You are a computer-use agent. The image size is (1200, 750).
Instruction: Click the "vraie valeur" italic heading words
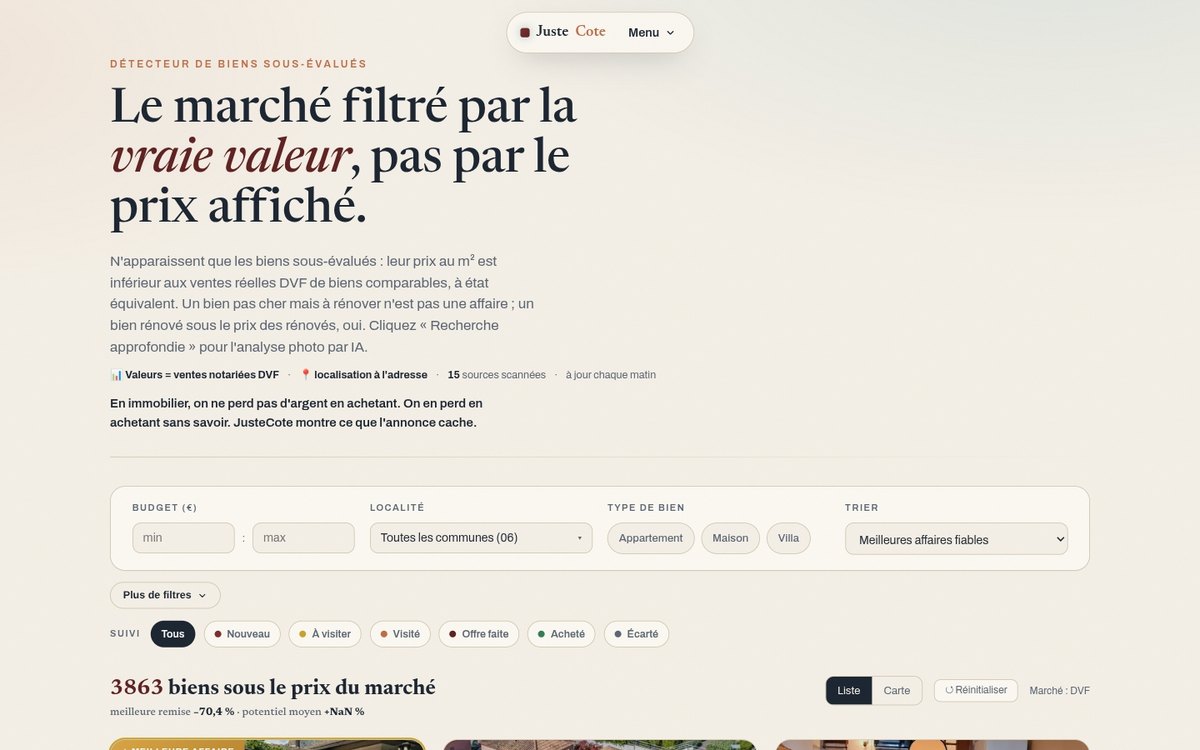tap(229, 156)
